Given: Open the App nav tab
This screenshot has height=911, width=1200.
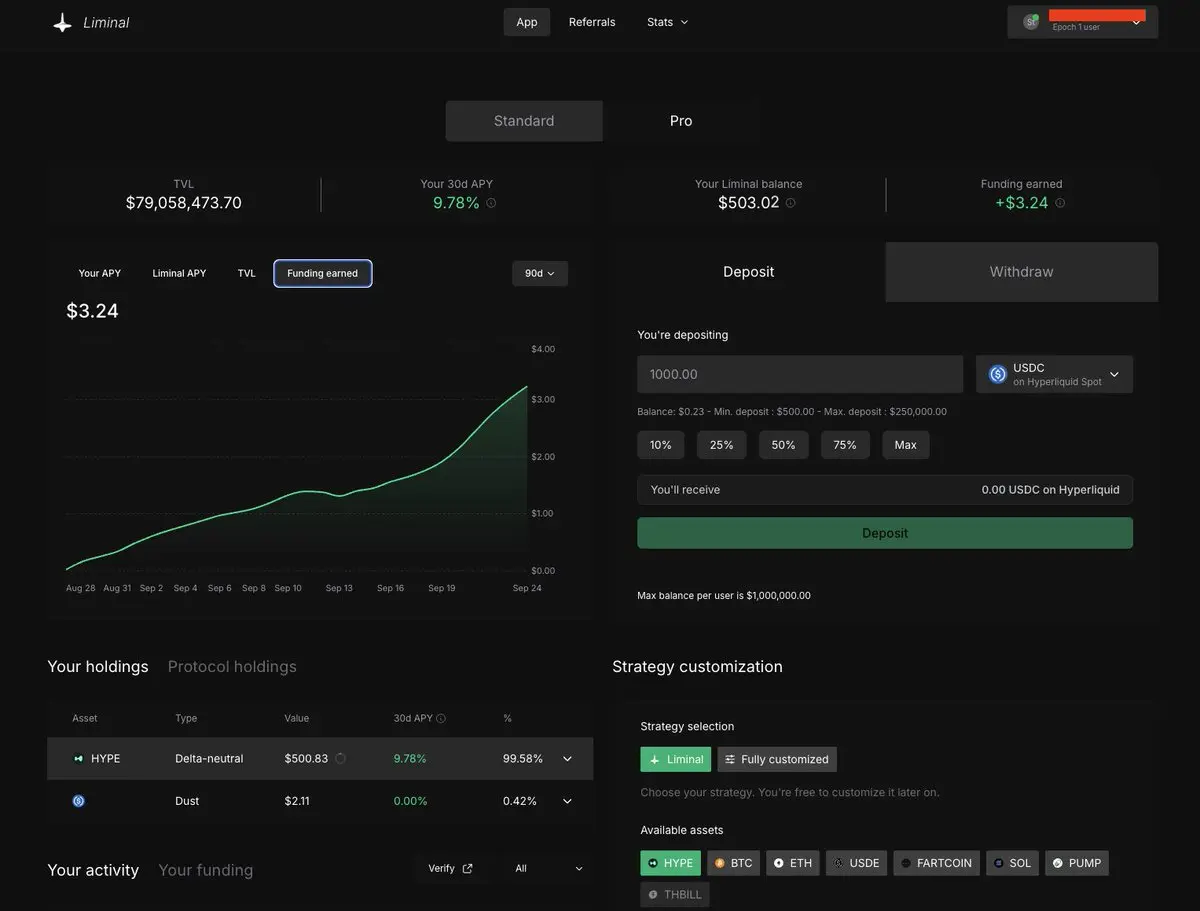Looking at the screenshot, I should (x=527, y=22).
